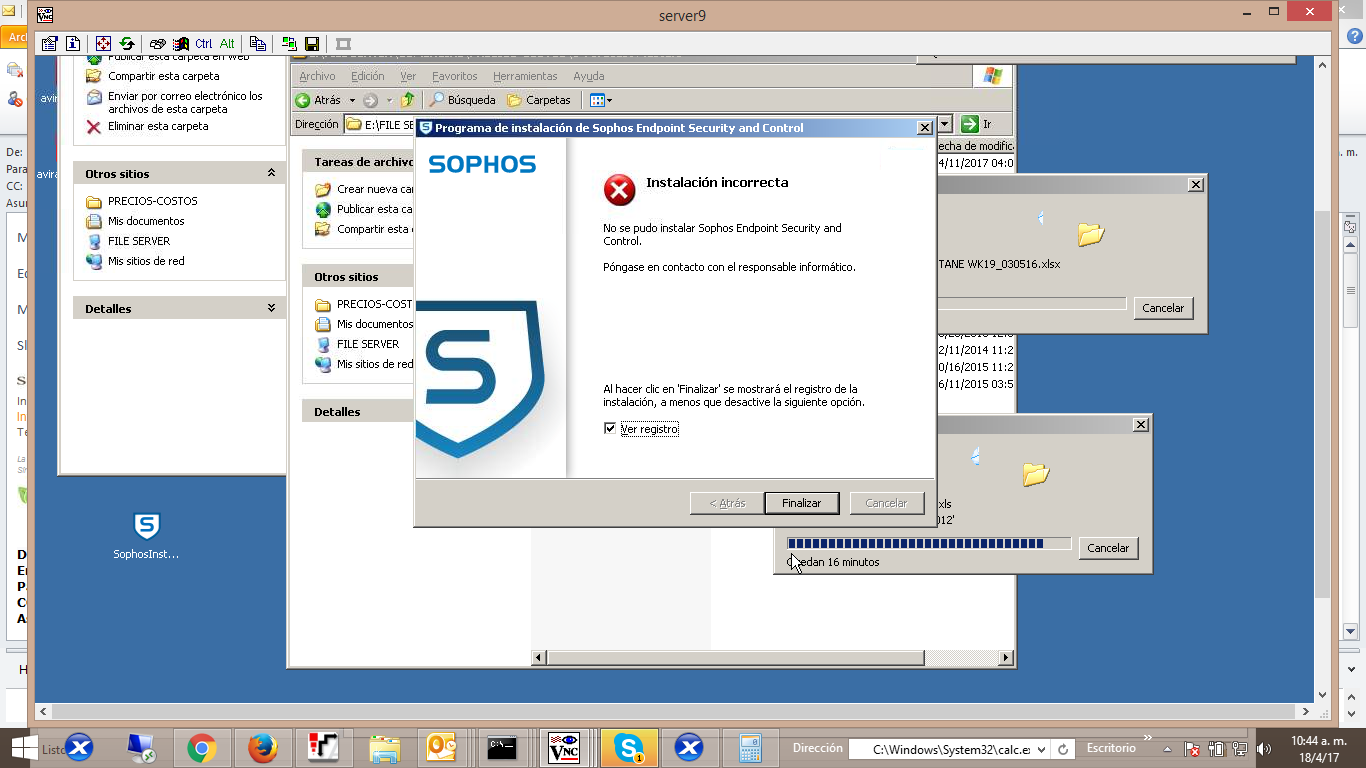The width and height of the screenshot is (1366, 768).
Task: Open FILE SERVER in left Otros sitios panel
Action: (x=139, y=241)
